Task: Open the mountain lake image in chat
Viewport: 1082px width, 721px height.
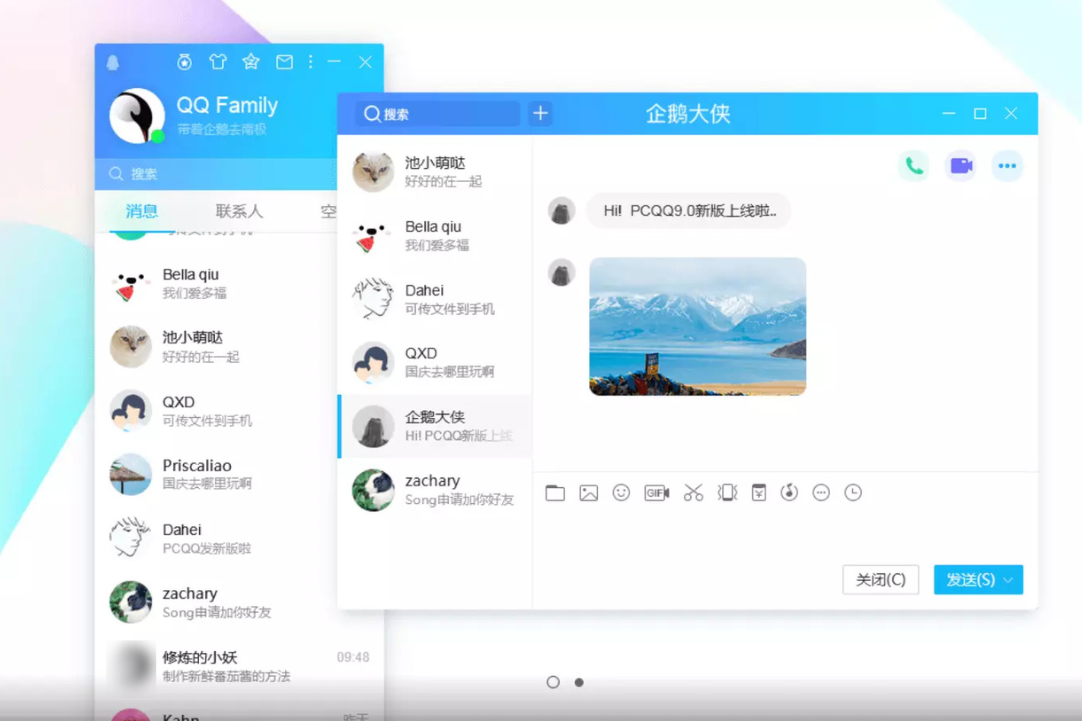Action: click(697, 327)
